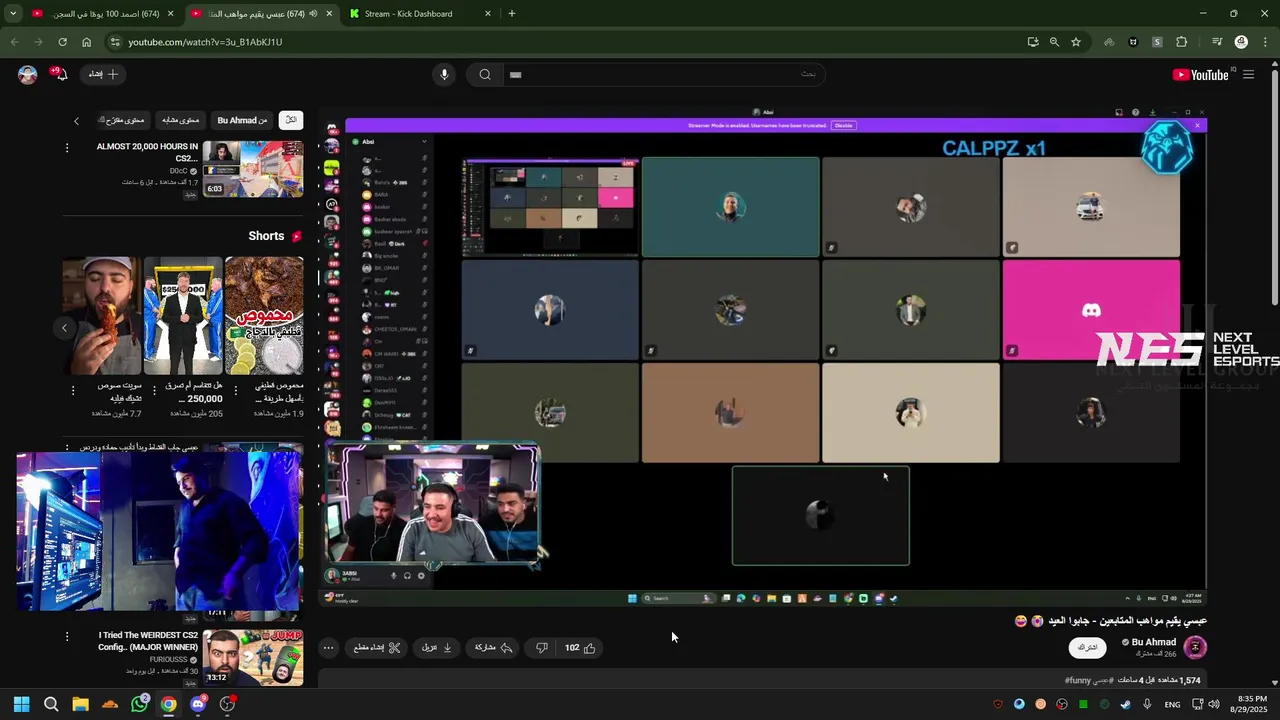
Task: Advance the filter chips with chevron arrow
Action: point(76,121)
